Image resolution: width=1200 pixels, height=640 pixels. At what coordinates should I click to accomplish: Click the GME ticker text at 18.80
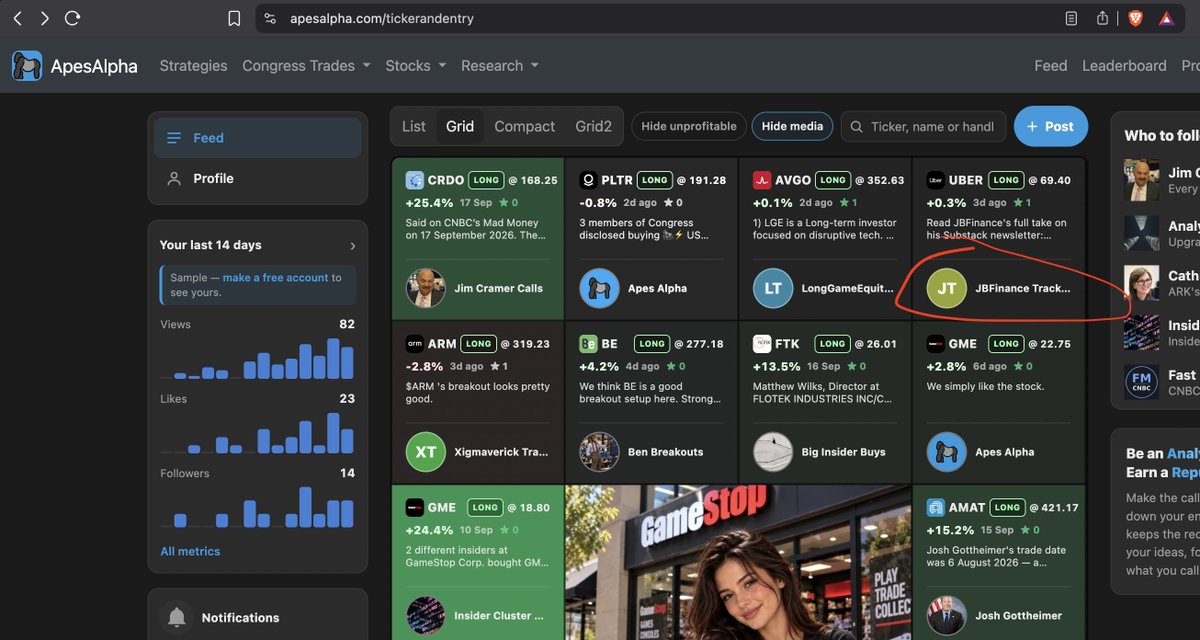coord(441,507)
